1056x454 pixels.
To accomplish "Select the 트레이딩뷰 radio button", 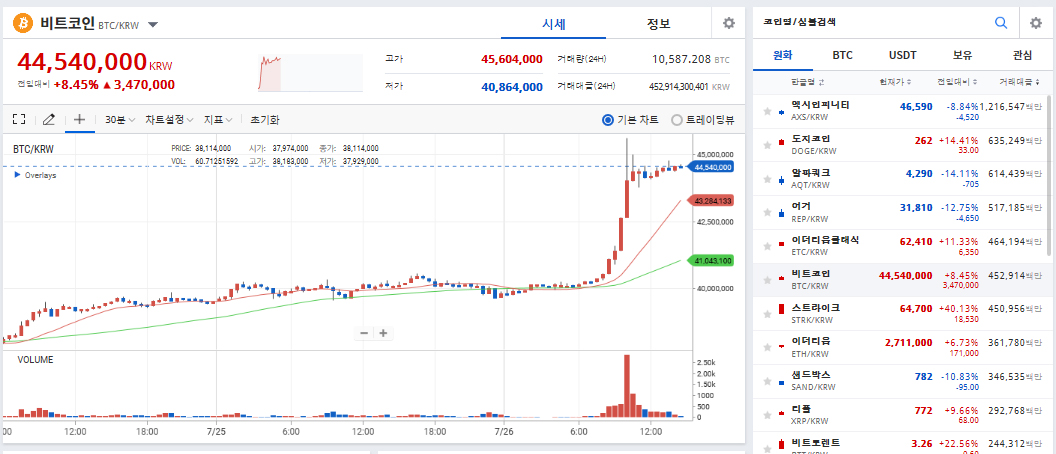I will (x=677, y=120).
